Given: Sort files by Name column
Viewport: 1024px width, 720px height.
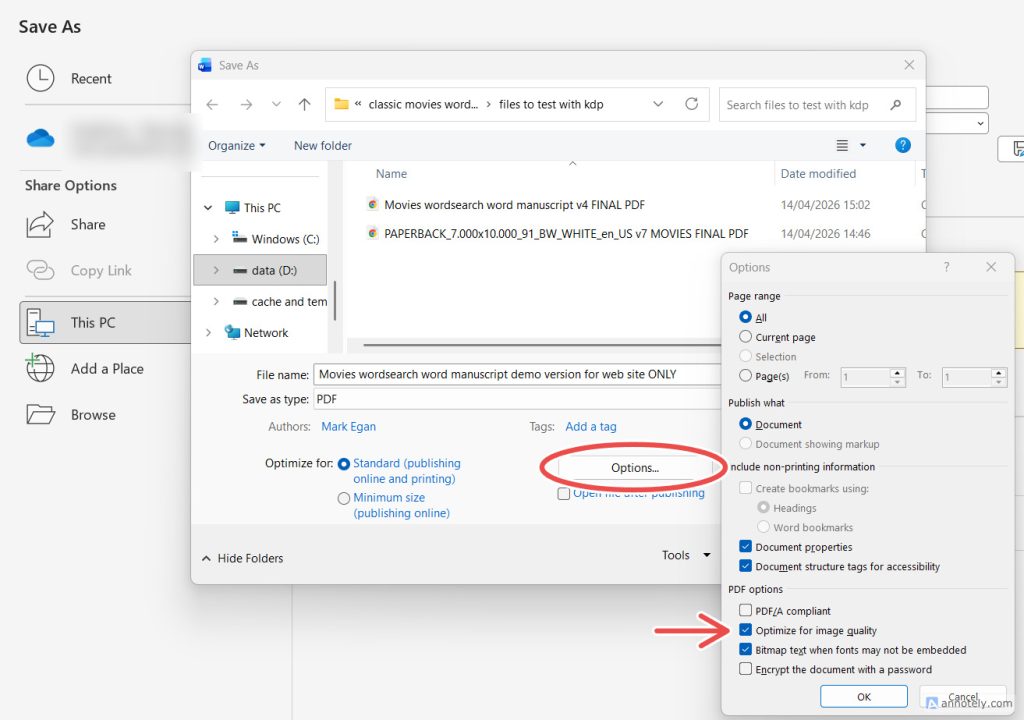Looking at the screenshot, I should [392, 174].
